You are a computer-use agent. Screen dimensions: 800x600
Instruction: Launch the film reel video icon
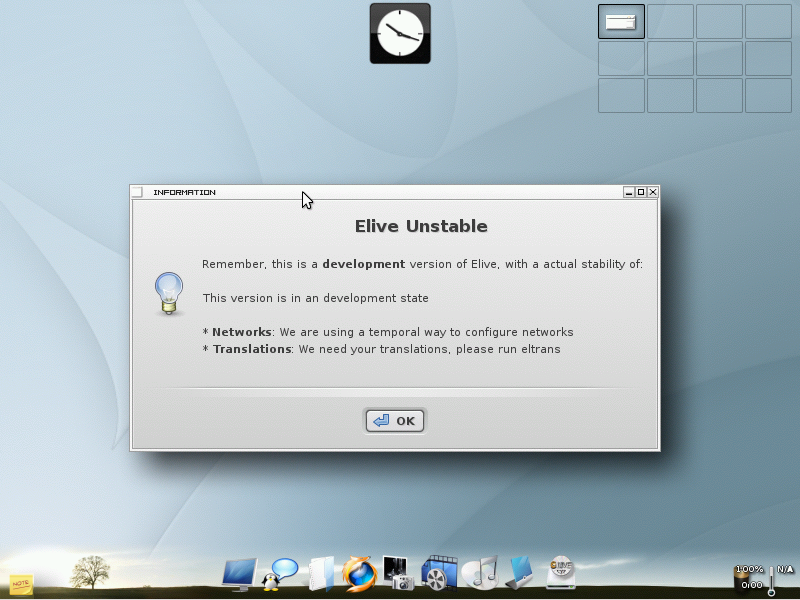click(x=439, y=573)
